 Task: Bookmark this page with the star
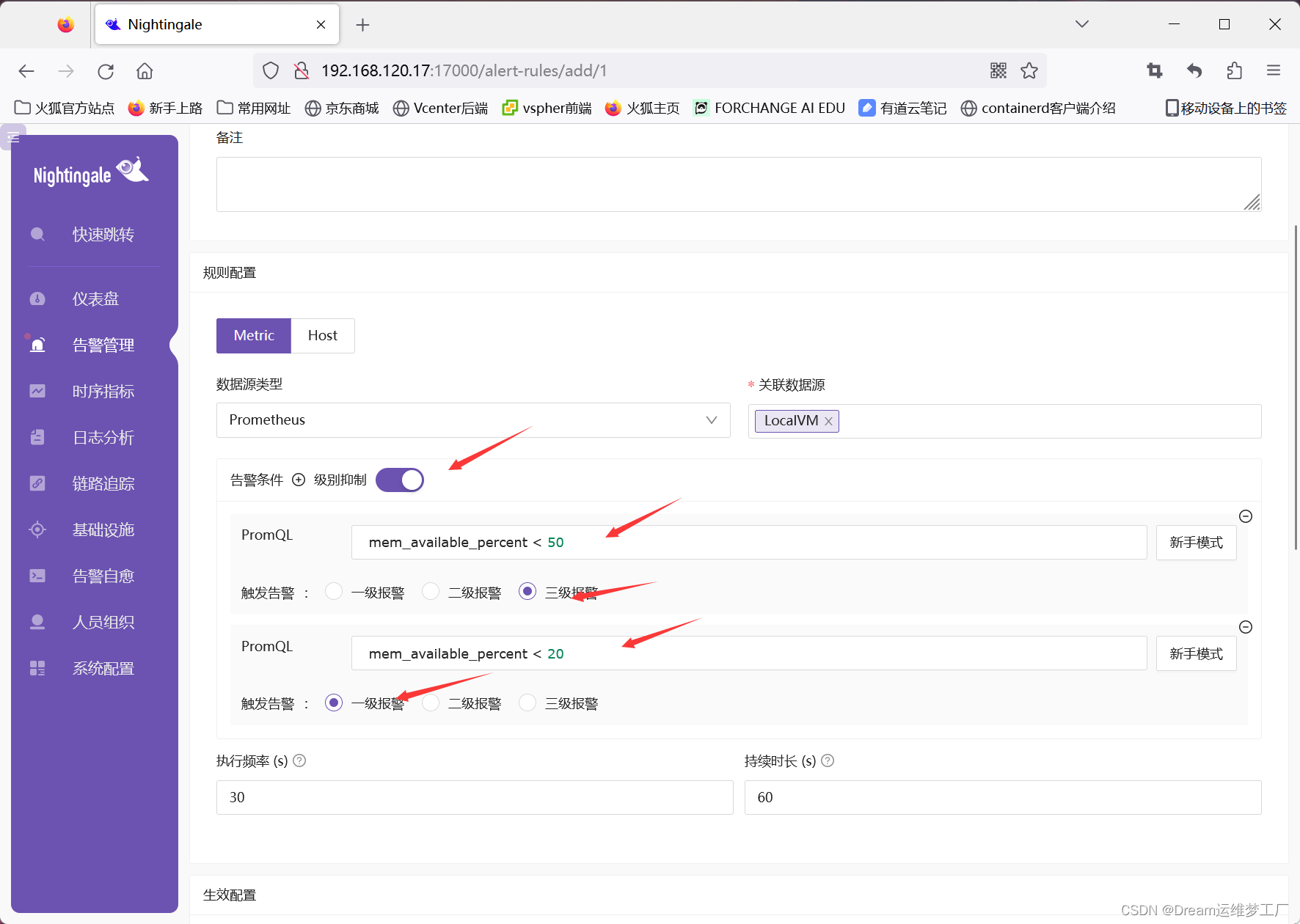click(x=1029, y=70)
